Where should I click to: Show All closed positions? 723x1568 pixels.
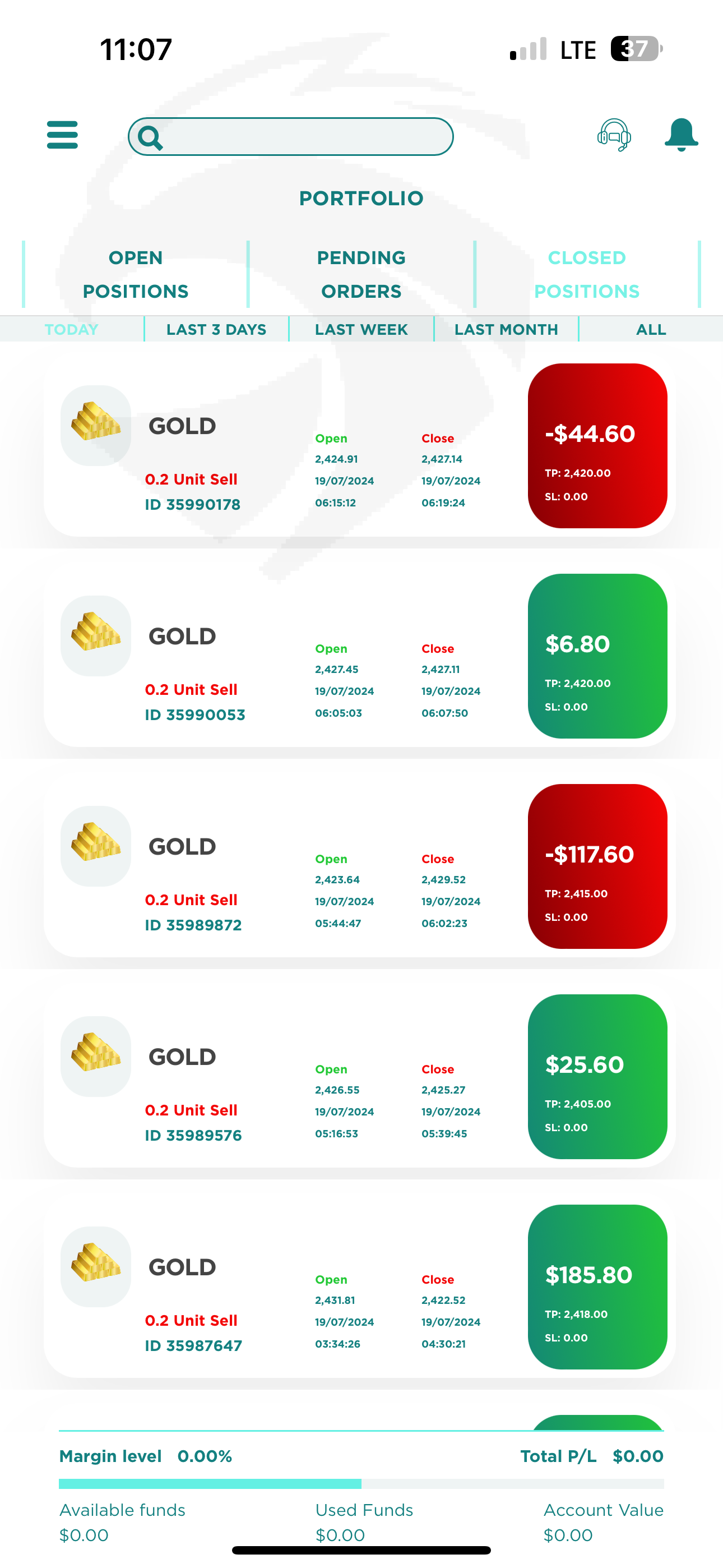(651, 329)
